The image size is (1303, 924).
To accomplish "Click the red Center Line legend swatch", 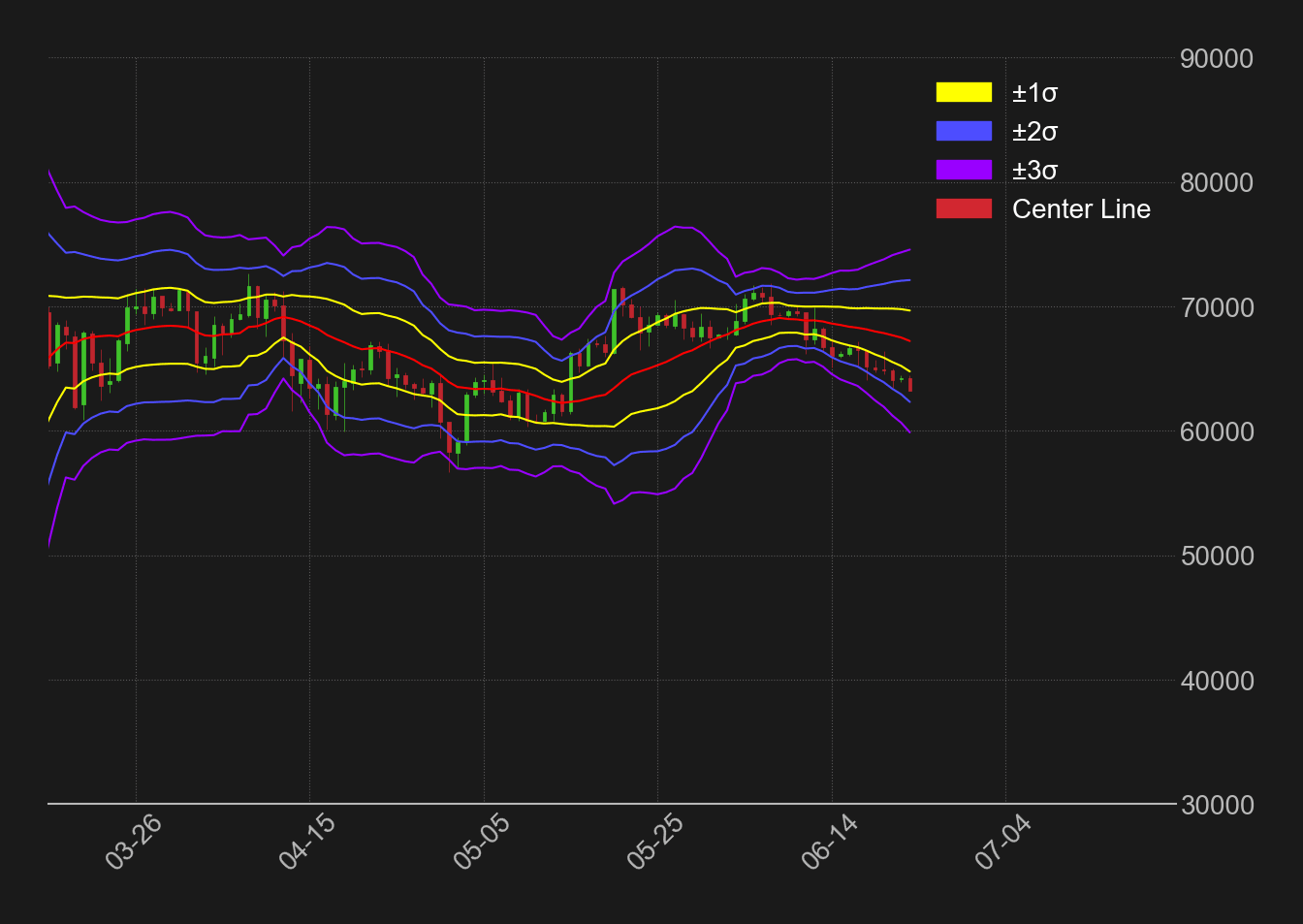I will [964, 209].
